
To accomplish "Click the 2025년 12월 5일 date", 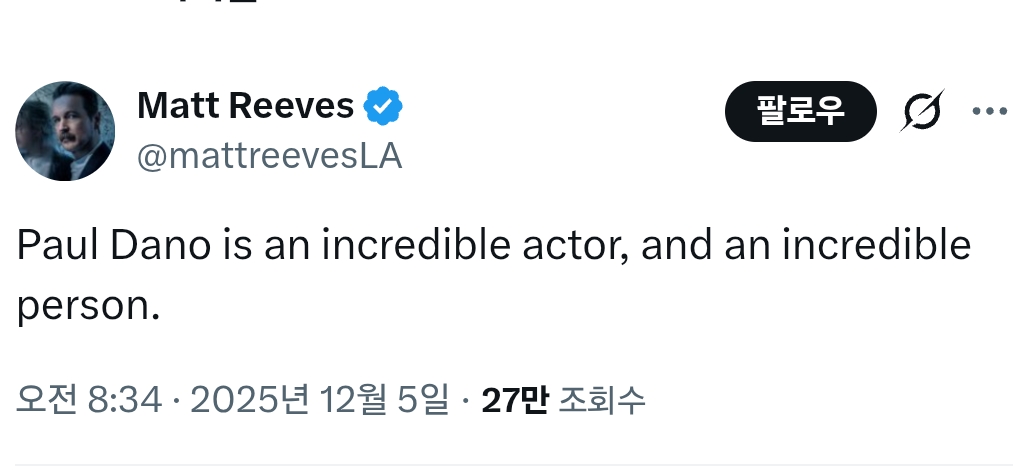I will tap(320, 400).
